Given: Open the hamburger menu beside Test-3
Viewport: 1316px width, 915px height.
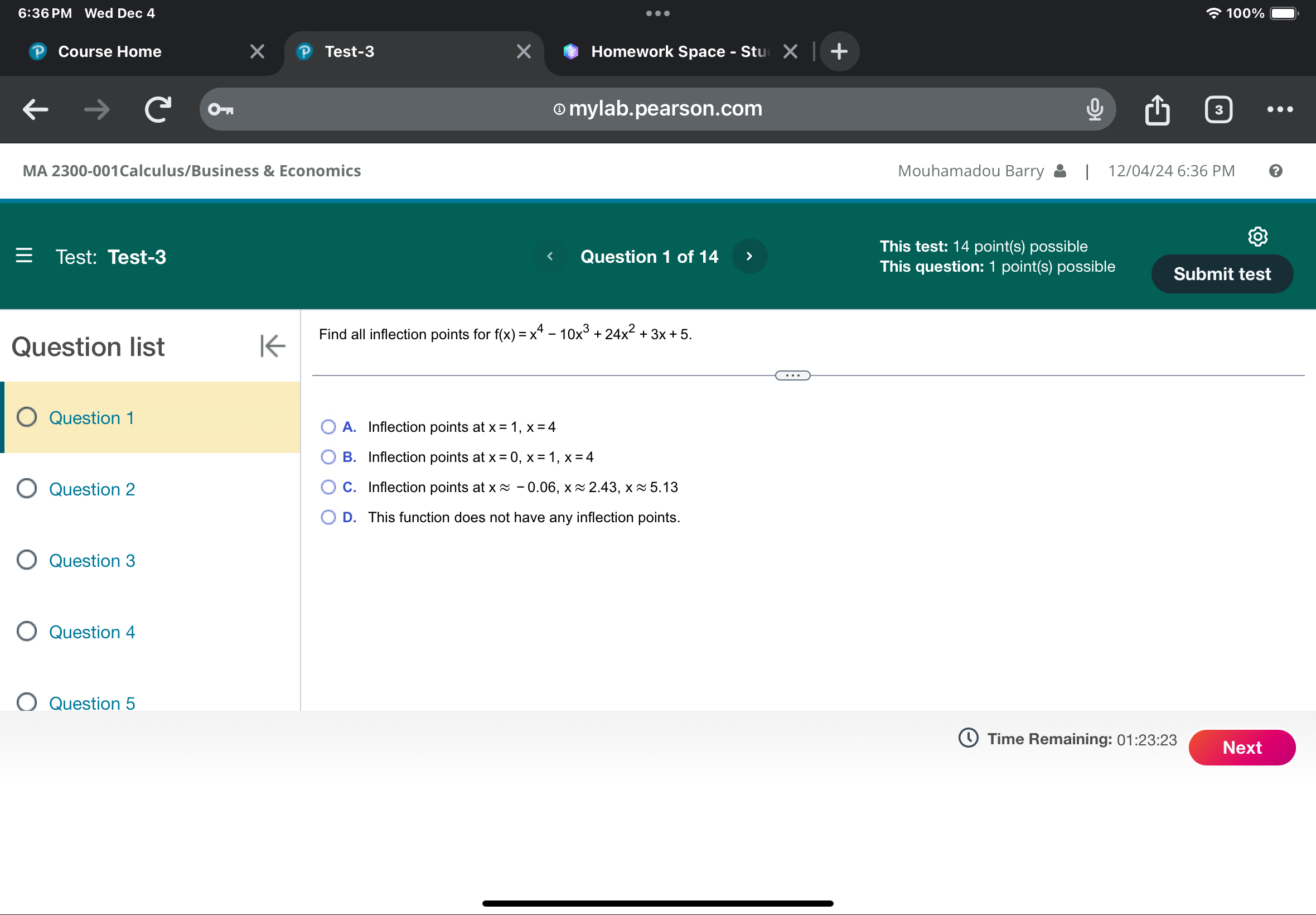Looking at the screenshot, I should (24, 256).
